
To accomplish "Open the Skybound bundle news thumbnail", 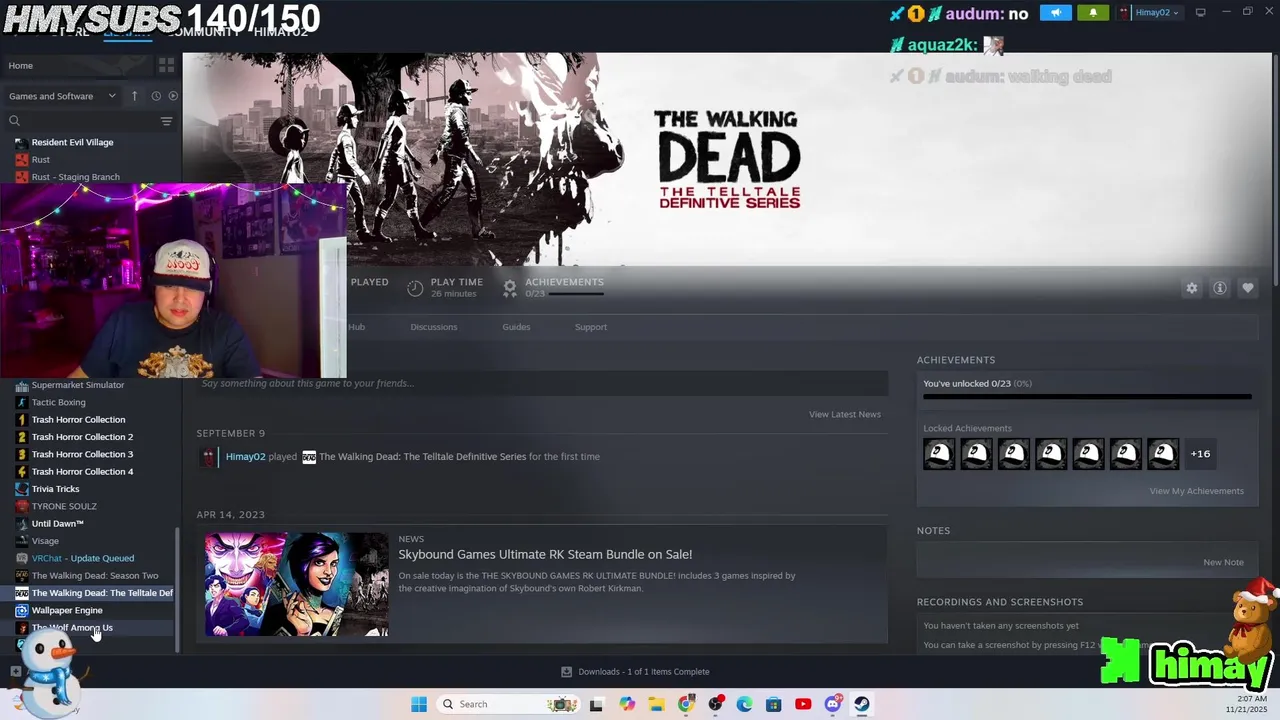I will [x=296, y=584].
